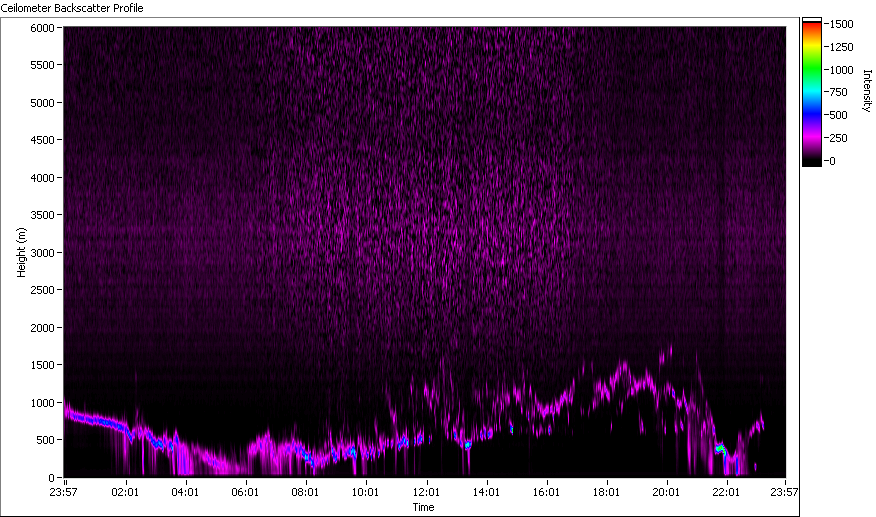Click the Ceilometer Backscatter Profile title
Screen dimensions: 876x517
(72, 8)
